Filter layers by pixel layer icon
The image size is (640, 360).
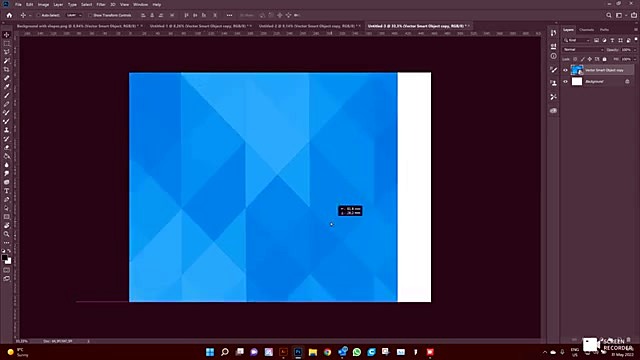[x=596, y=40]
